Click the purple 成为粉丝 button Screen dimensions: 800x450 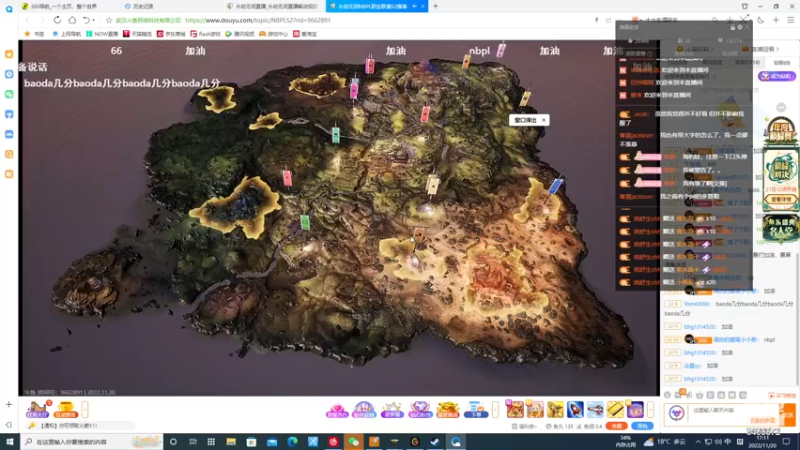coord(777,76)
